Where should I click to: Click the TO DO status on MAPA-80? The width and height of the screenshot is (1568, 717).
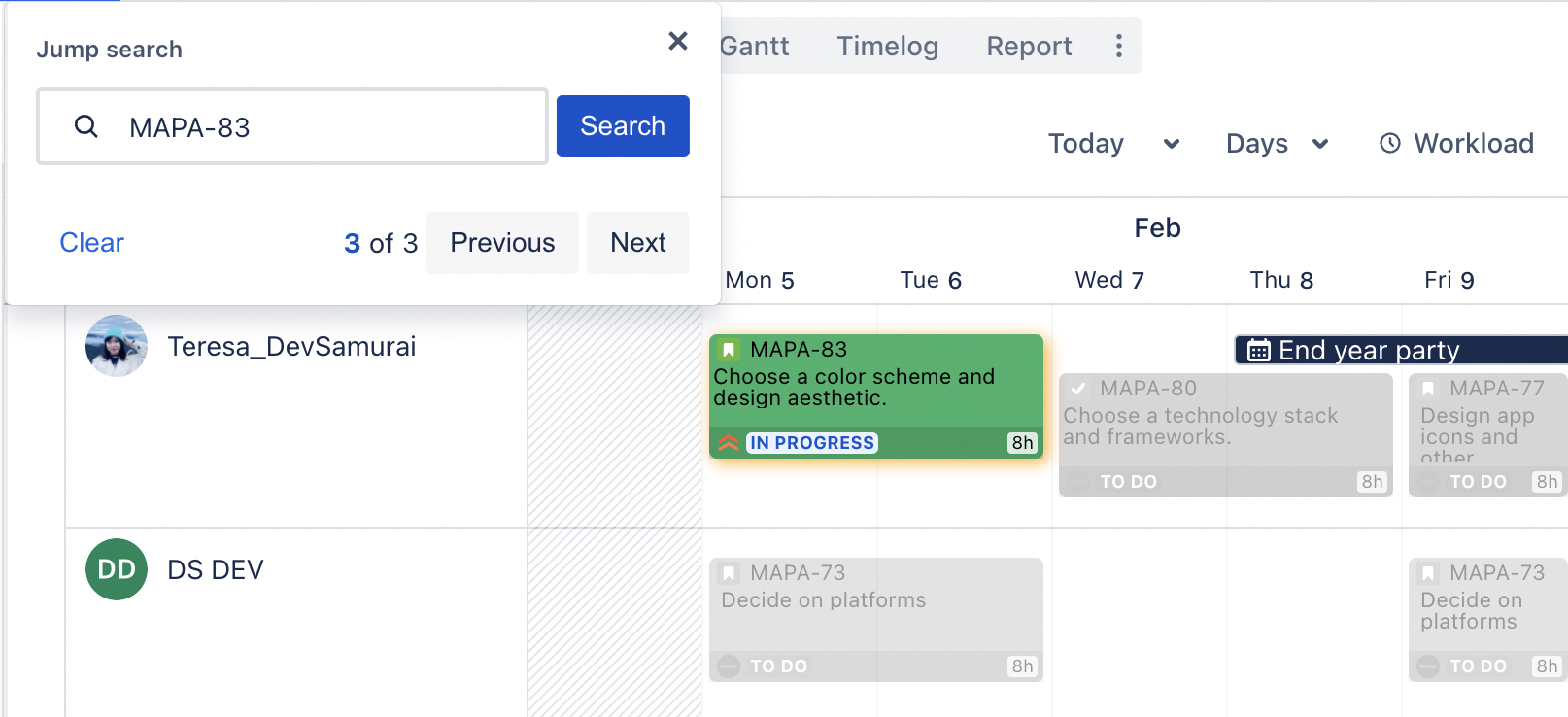(x=1128, y=482)
